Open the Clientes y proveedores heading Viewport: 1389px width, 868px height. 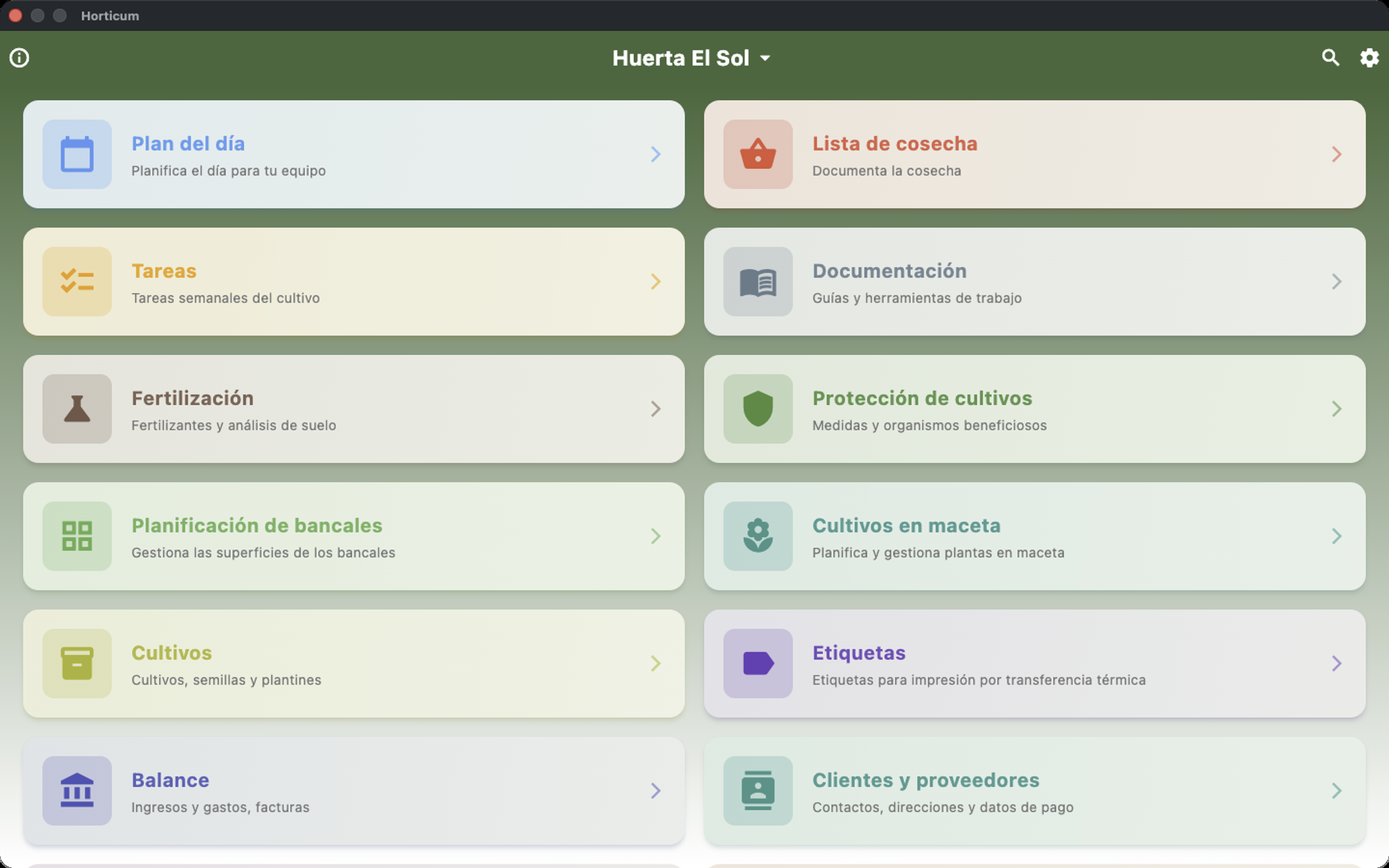[x=926, y=780]
